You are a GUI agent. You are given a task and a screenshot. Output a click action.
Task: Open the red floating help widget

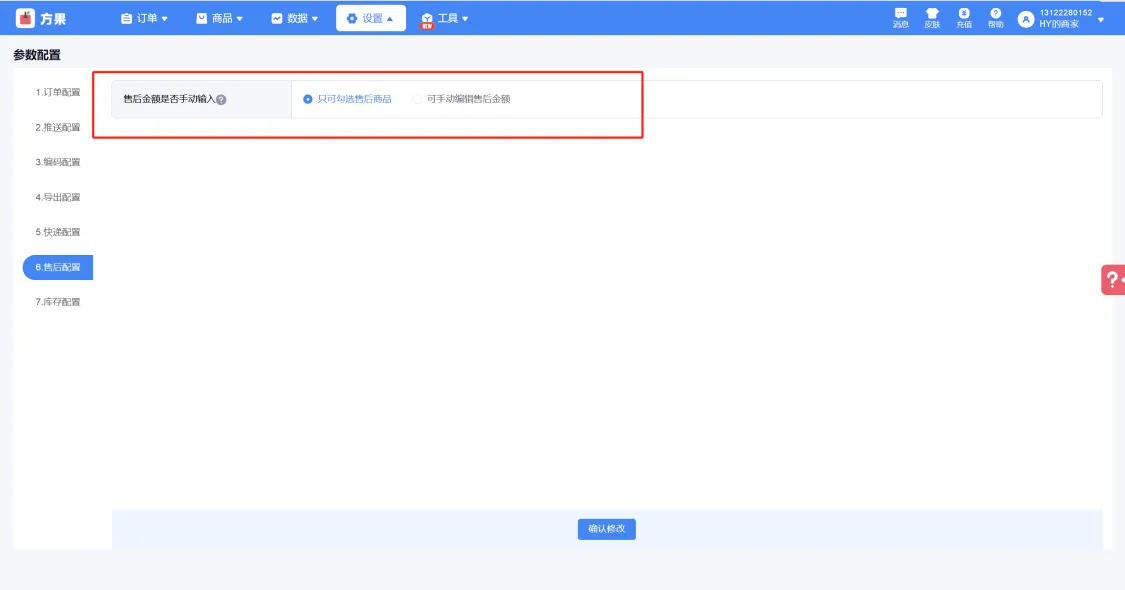[1113, 280]
